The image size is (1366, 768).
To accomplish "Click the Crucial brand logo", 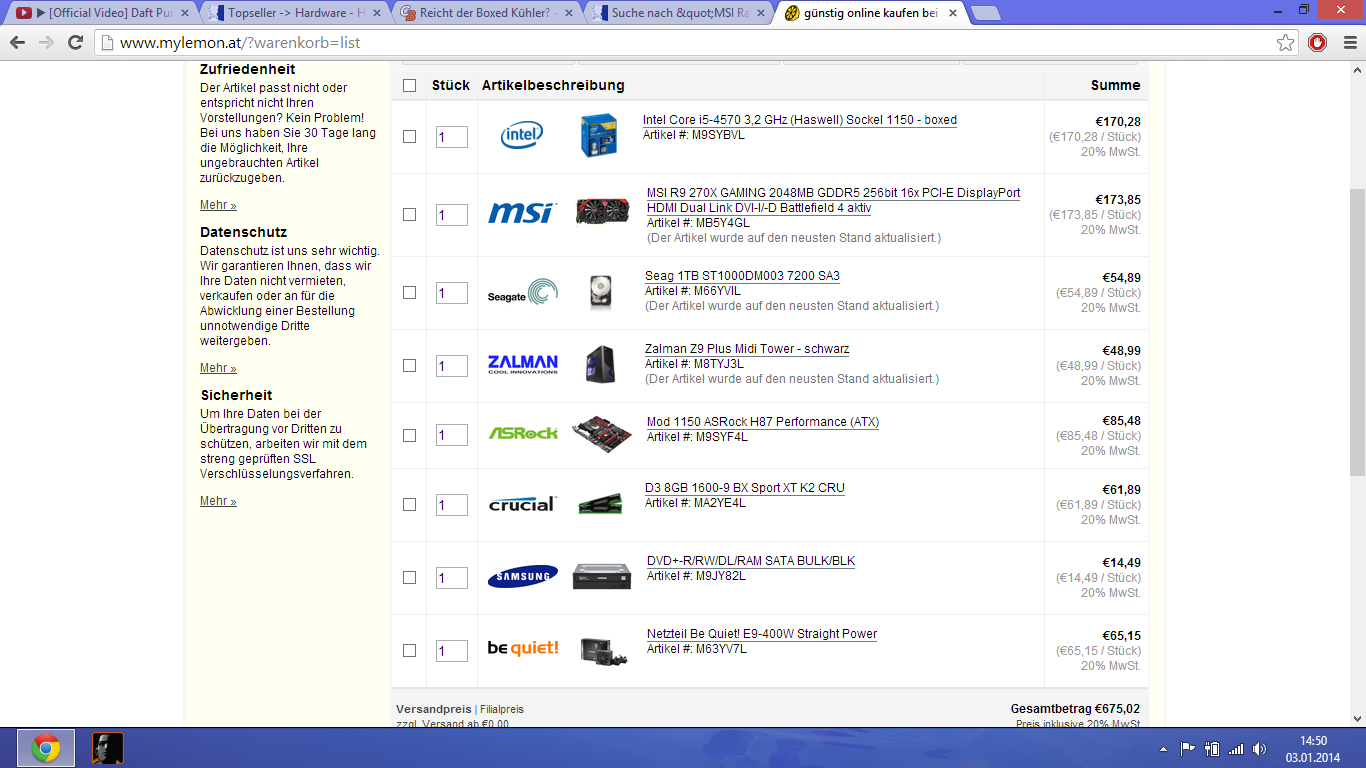I will pyautogui.click(x=522, y=504).
